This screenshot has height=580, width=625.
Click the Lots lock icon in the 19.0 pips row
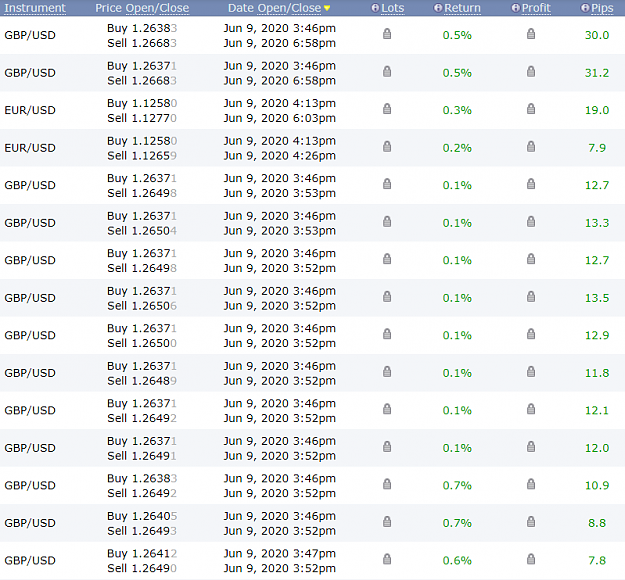click(x=387, y=109)
